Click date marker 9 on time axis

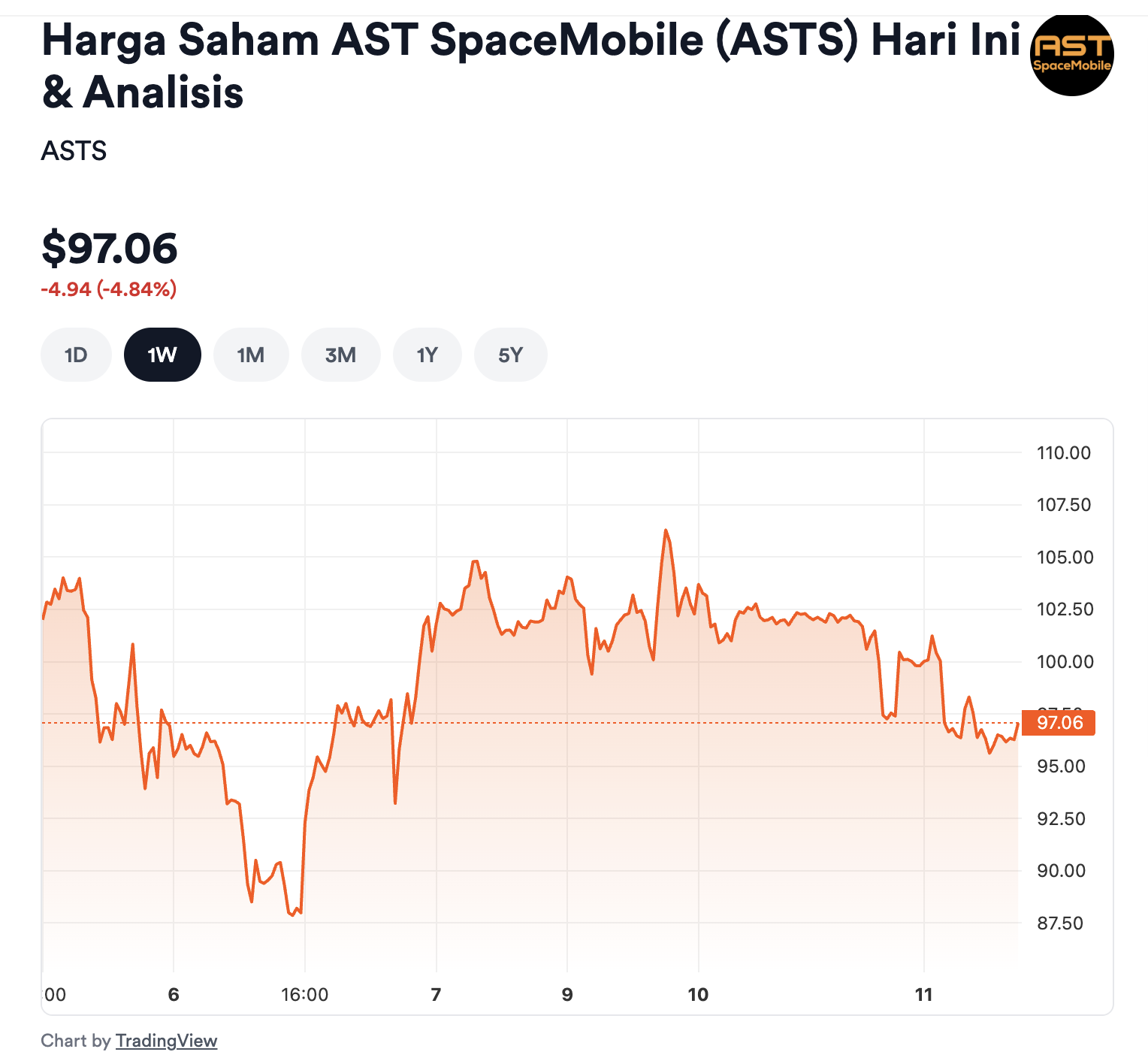(x=567, y=995)
